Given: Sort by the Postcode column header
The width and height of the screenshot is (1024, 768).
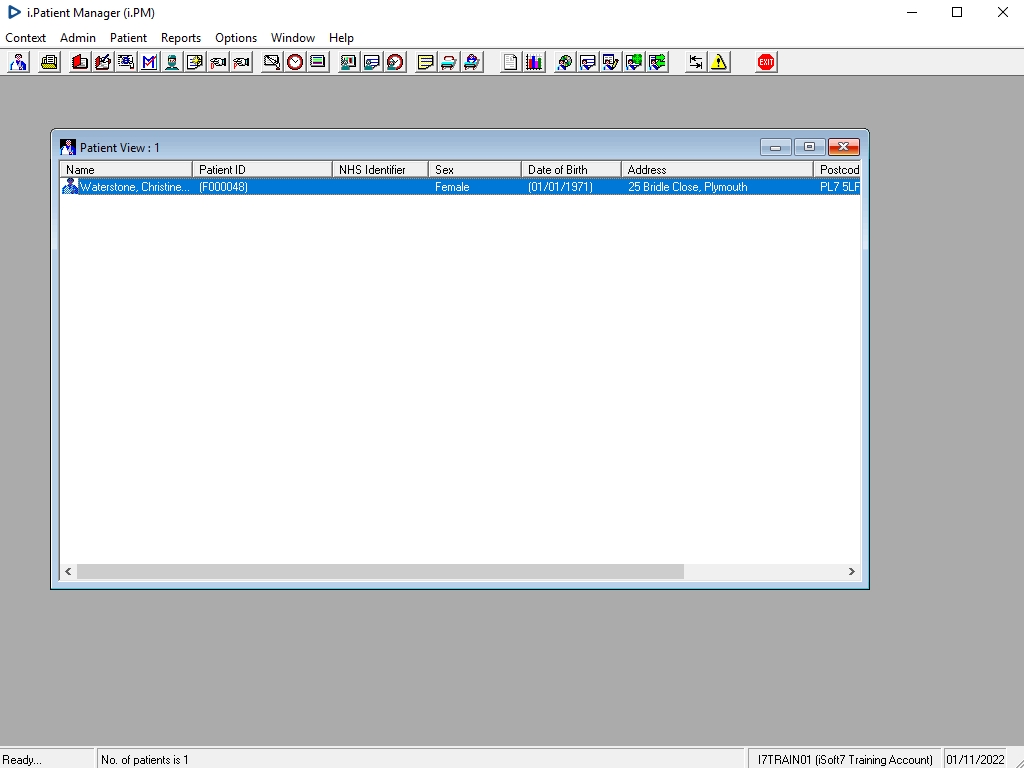Looking at the screenshot, I should 837,170.
